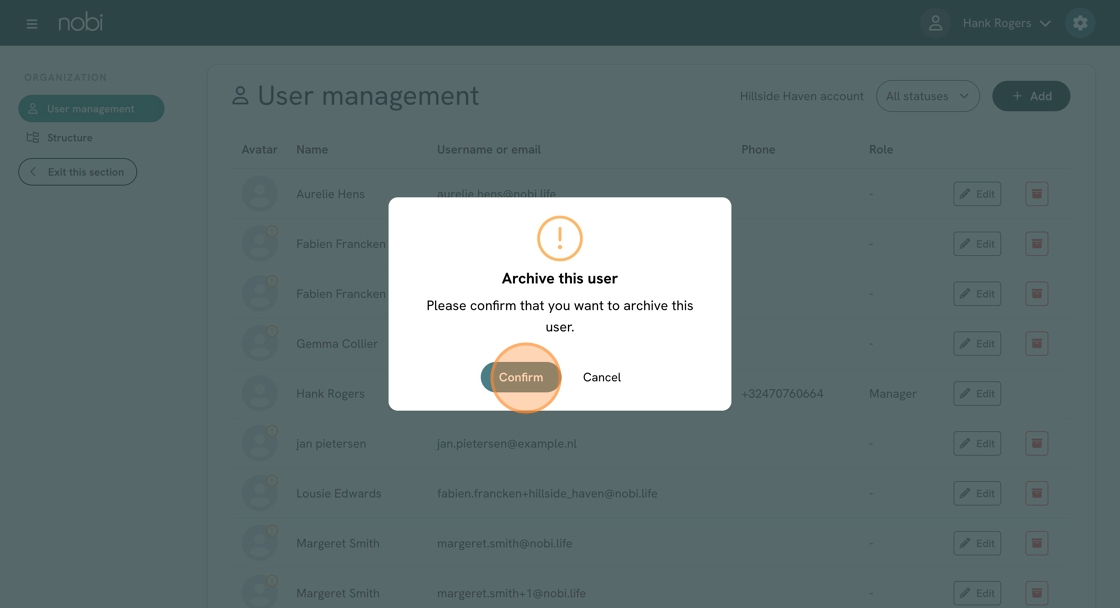Screen dimensions: 1120x608
Task: Click name jan pietersen
Action: point(331,444)
